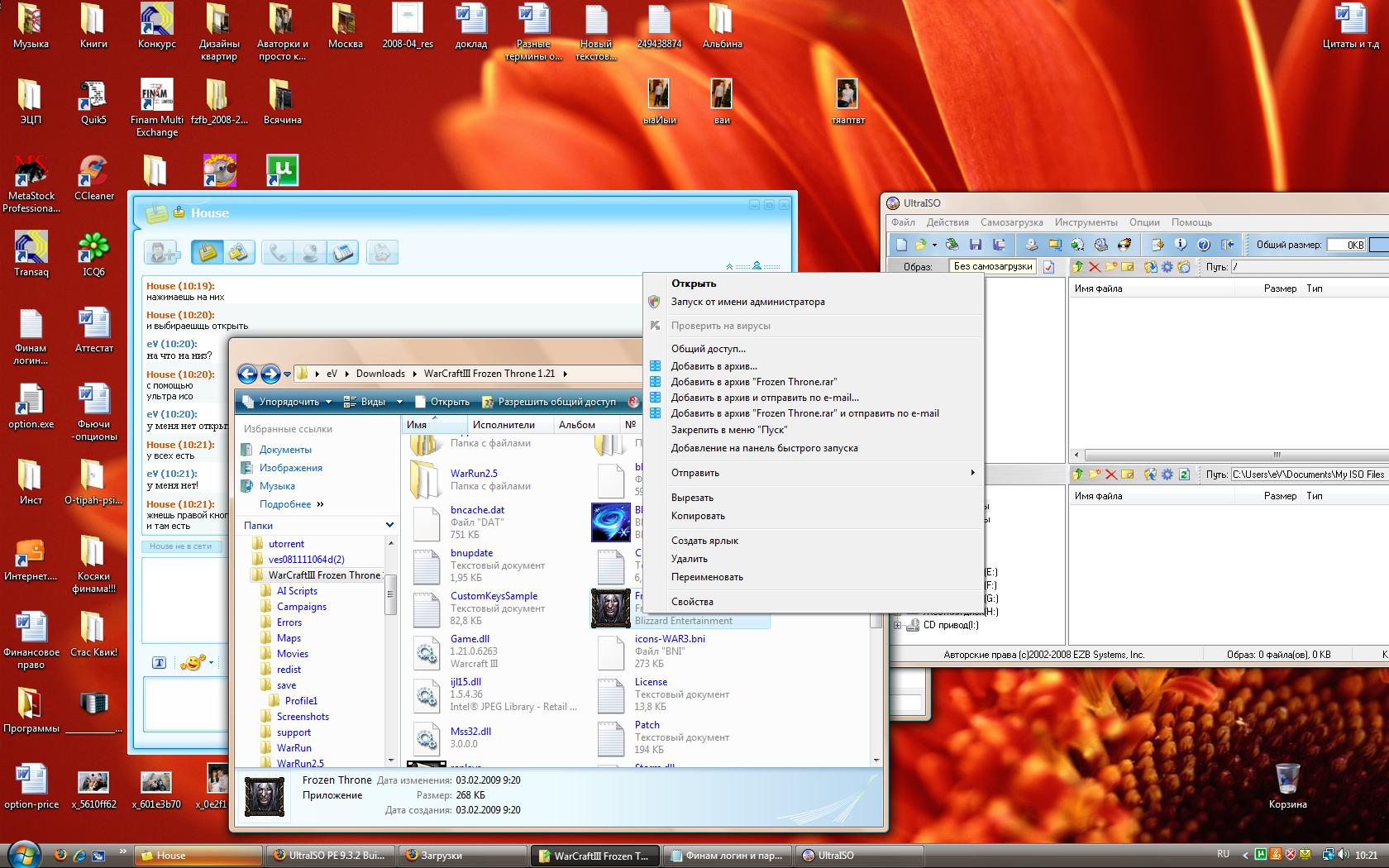Open the Инструменты menu in UltraISO
The image size is (1389, 868).
[x=1086, y=222]
